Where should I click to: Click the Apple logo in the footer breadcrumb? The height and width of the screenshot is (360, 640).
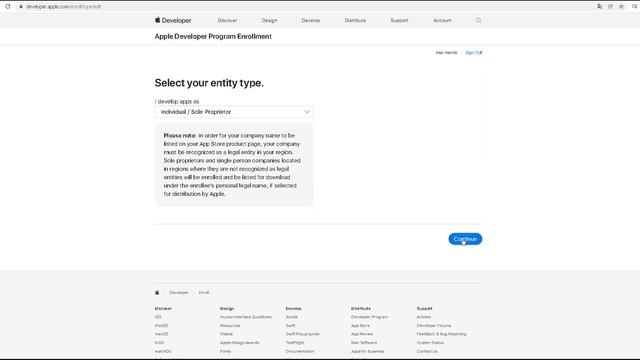click(157, 292)
